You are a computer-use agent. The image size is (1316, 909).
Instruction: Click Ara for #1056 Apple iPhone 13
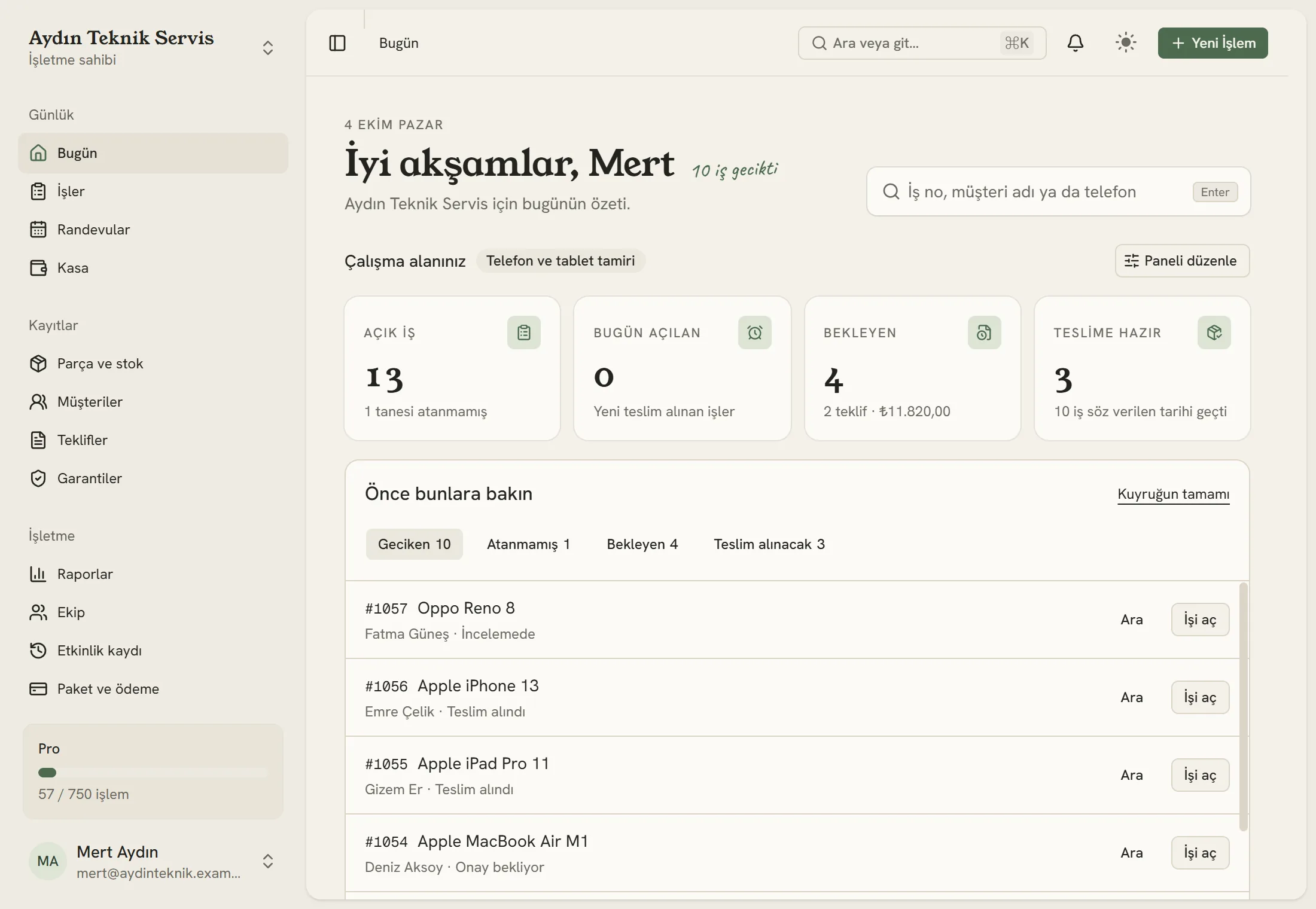(x=1132, y=697)
